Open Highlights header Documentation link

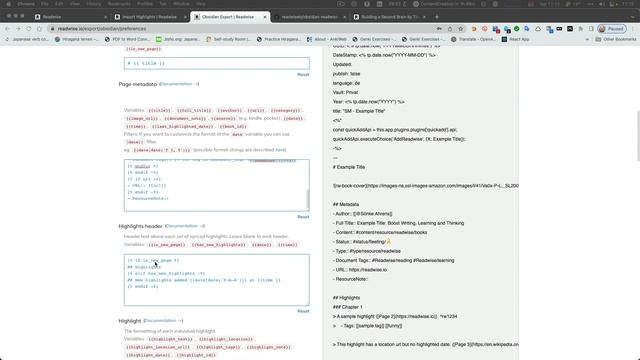click(184, 226)
